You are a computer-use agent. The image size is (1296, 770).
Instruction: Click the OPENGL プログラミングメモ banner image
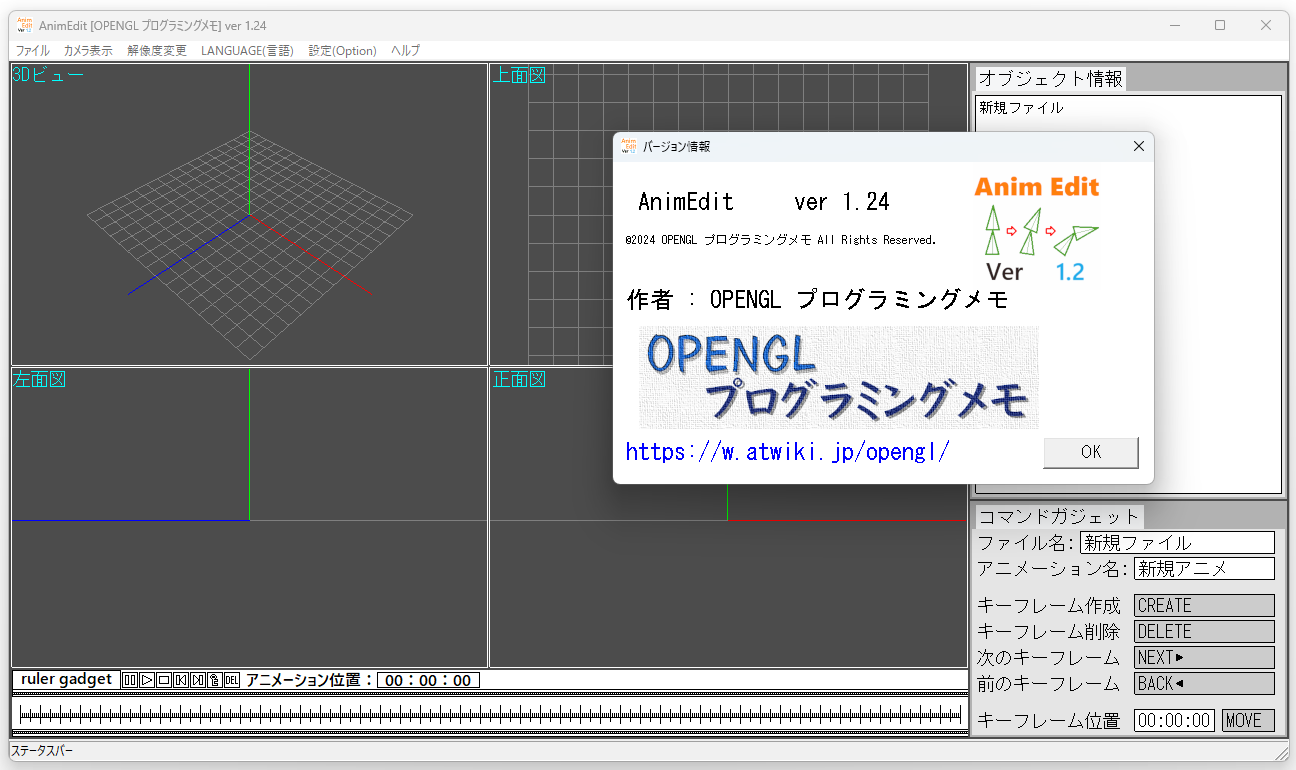(839, 377)
